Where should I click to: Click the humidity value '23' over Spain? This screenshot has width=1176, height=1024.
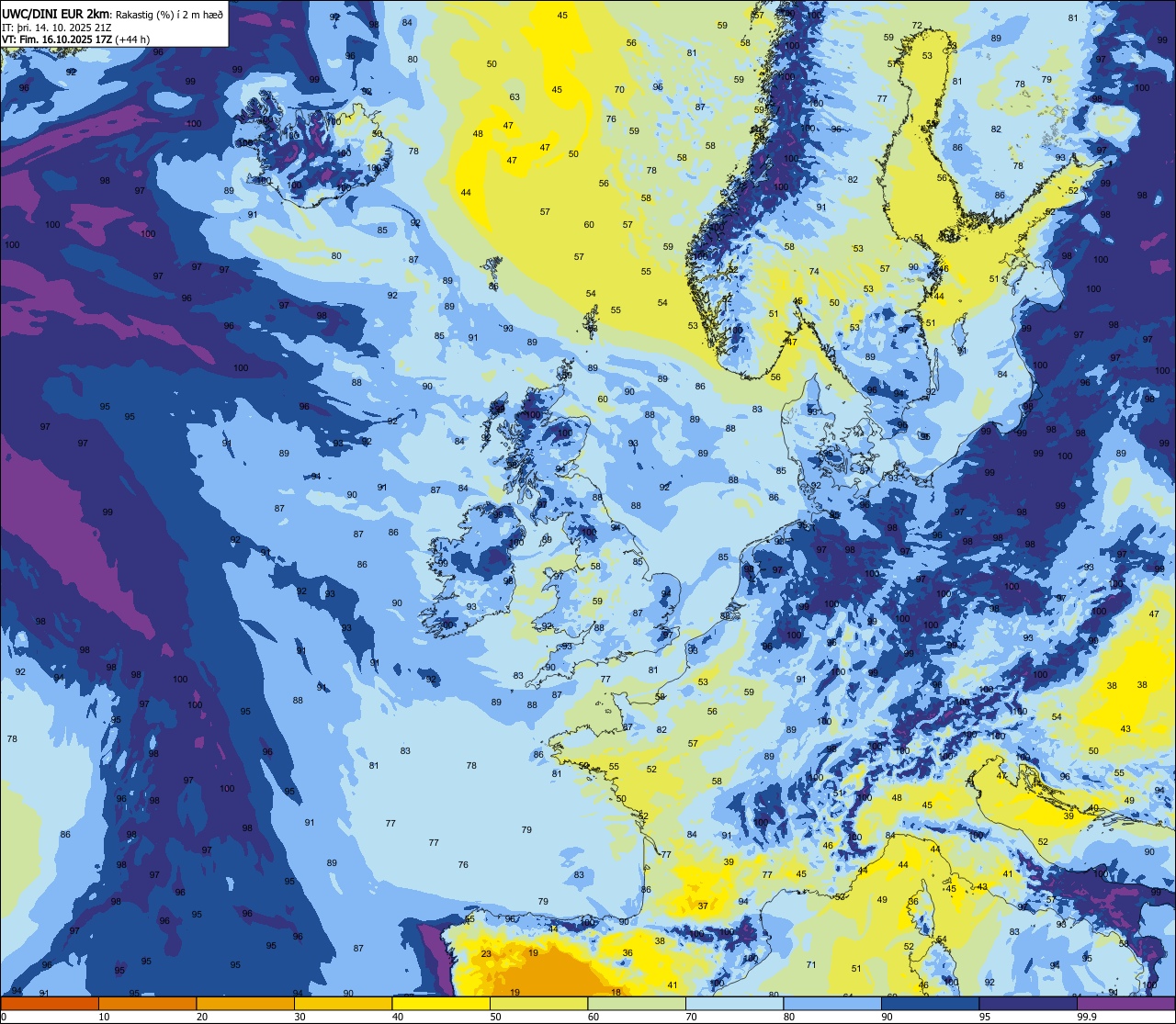pyautogui.click(x=486, y=954)
